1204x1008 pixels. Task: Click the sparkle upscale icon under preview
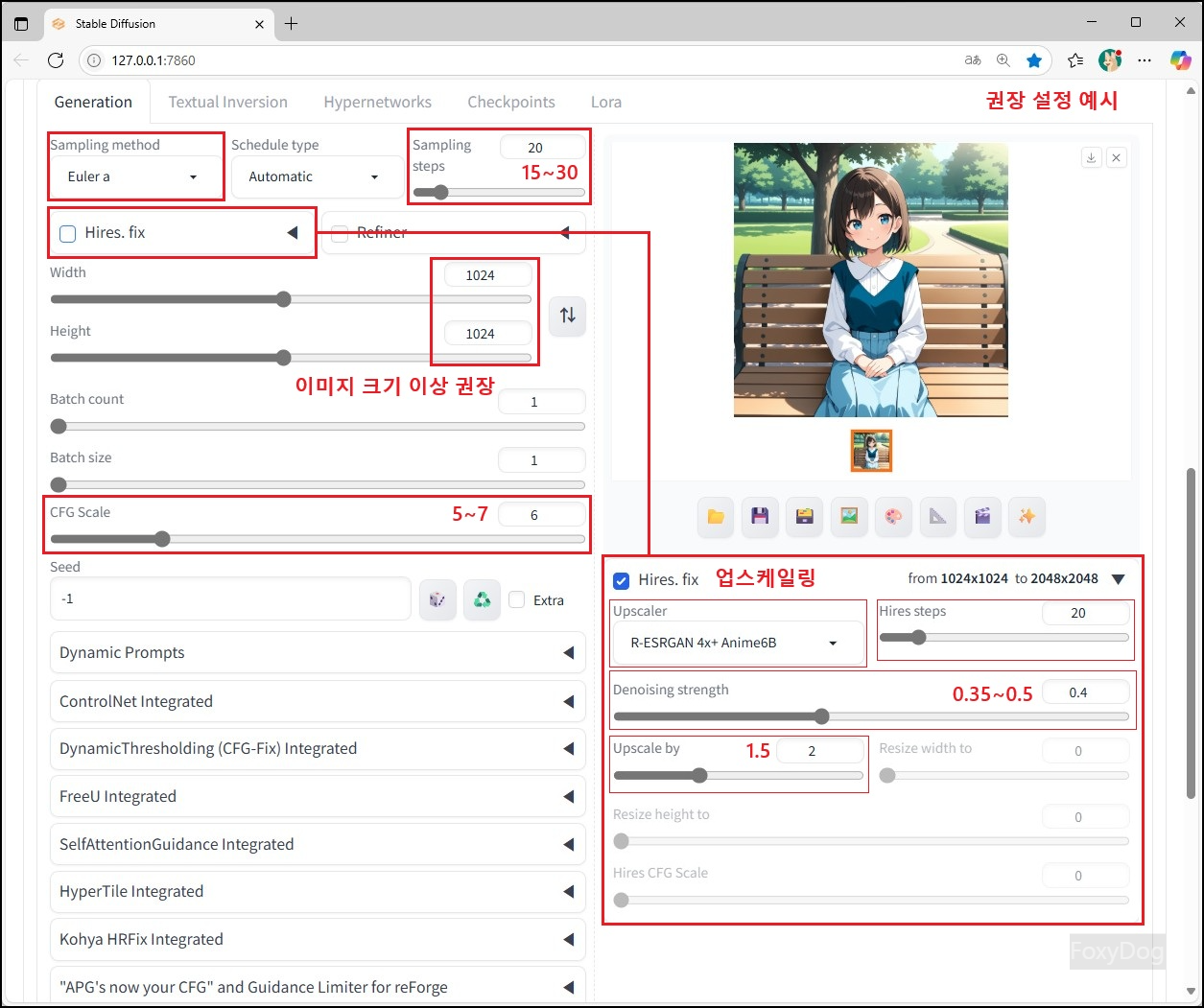click(x=1027, y=517)
